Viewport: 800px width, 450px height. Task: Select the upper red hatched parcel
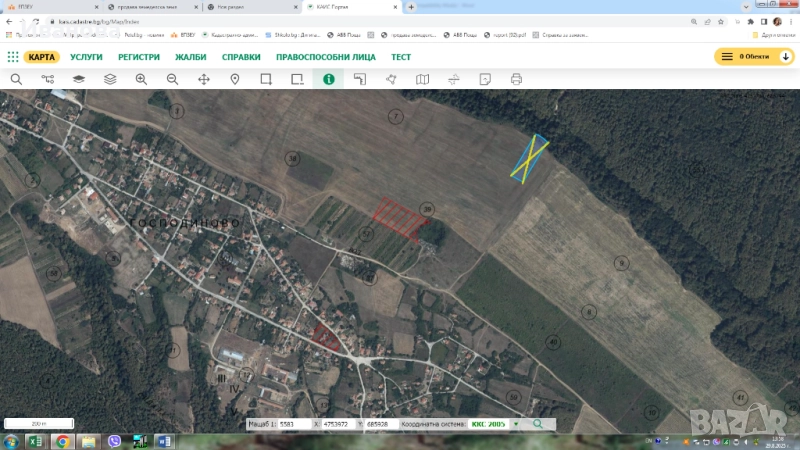pyautogui.click(x=399, y=218)
